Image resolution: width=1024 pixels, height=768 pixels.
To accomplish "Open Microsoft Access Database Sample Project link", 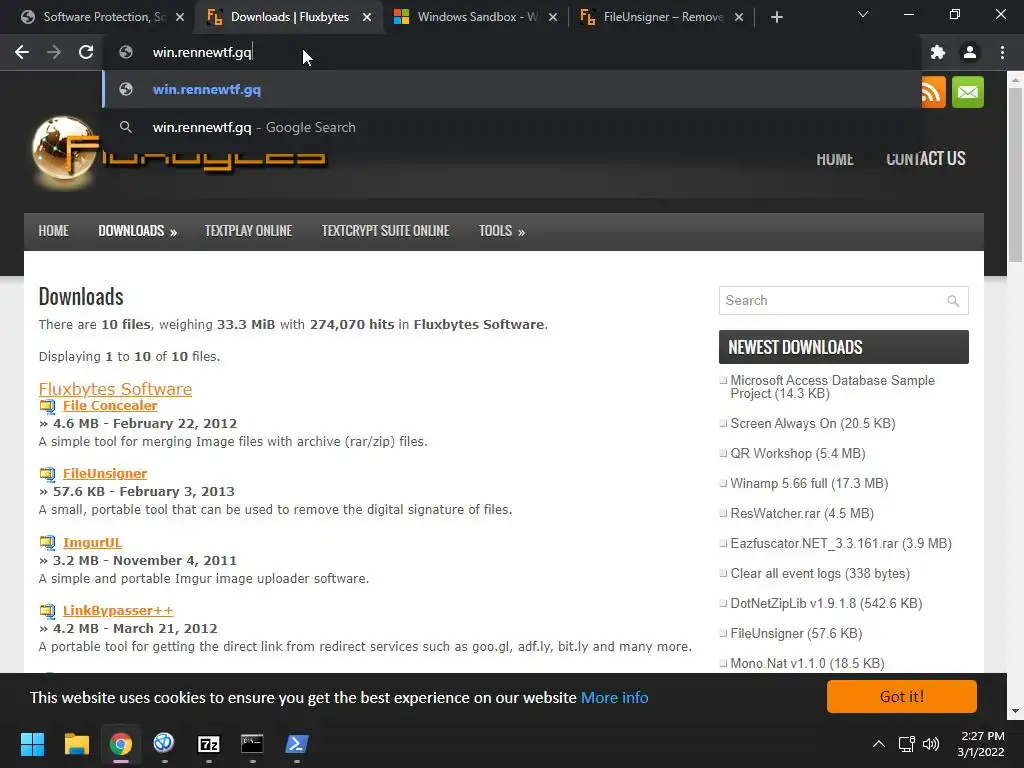I will 833,387.
